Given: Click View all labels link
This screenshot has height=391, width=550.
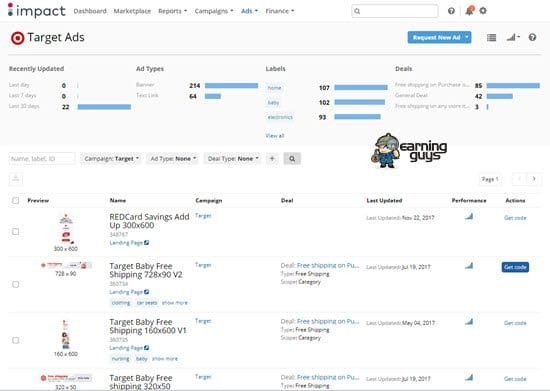Looking at the screenshot, I should coord(275,136).
